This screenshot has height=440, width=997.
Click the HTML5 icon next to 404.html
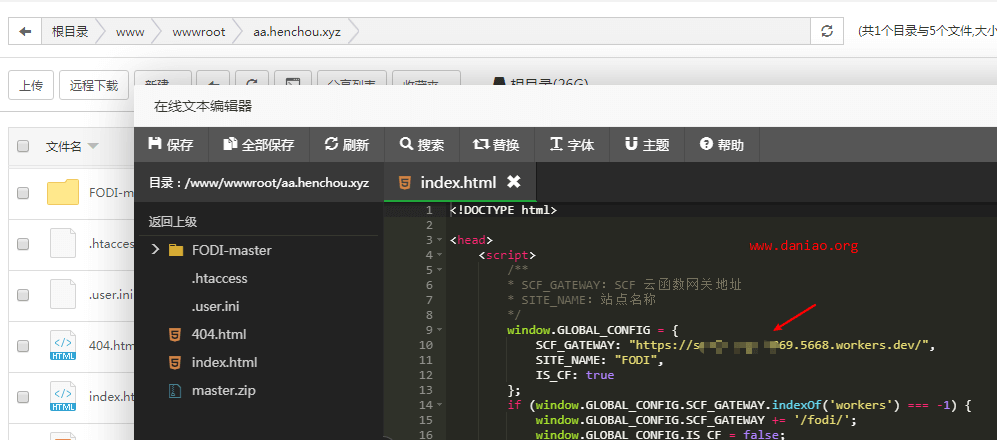pos(175,334)
